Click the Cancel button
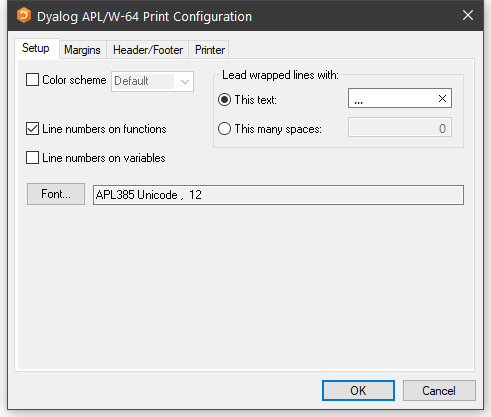This screenshot has width=491, height=417. [439, 391]
